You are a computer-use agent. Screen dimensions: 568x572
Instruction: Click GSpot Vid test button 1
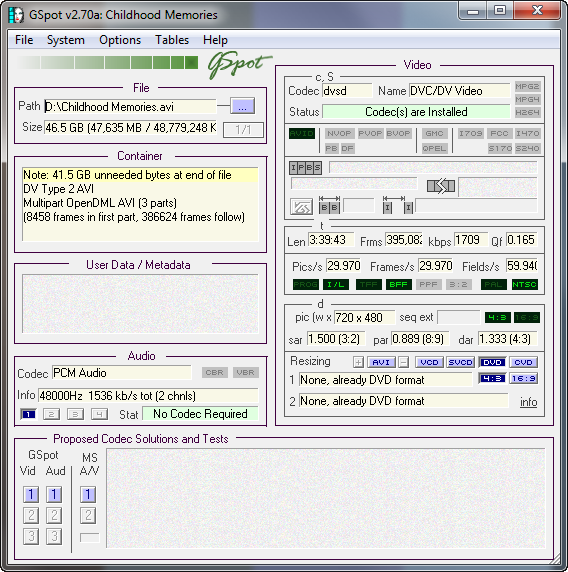31,495
